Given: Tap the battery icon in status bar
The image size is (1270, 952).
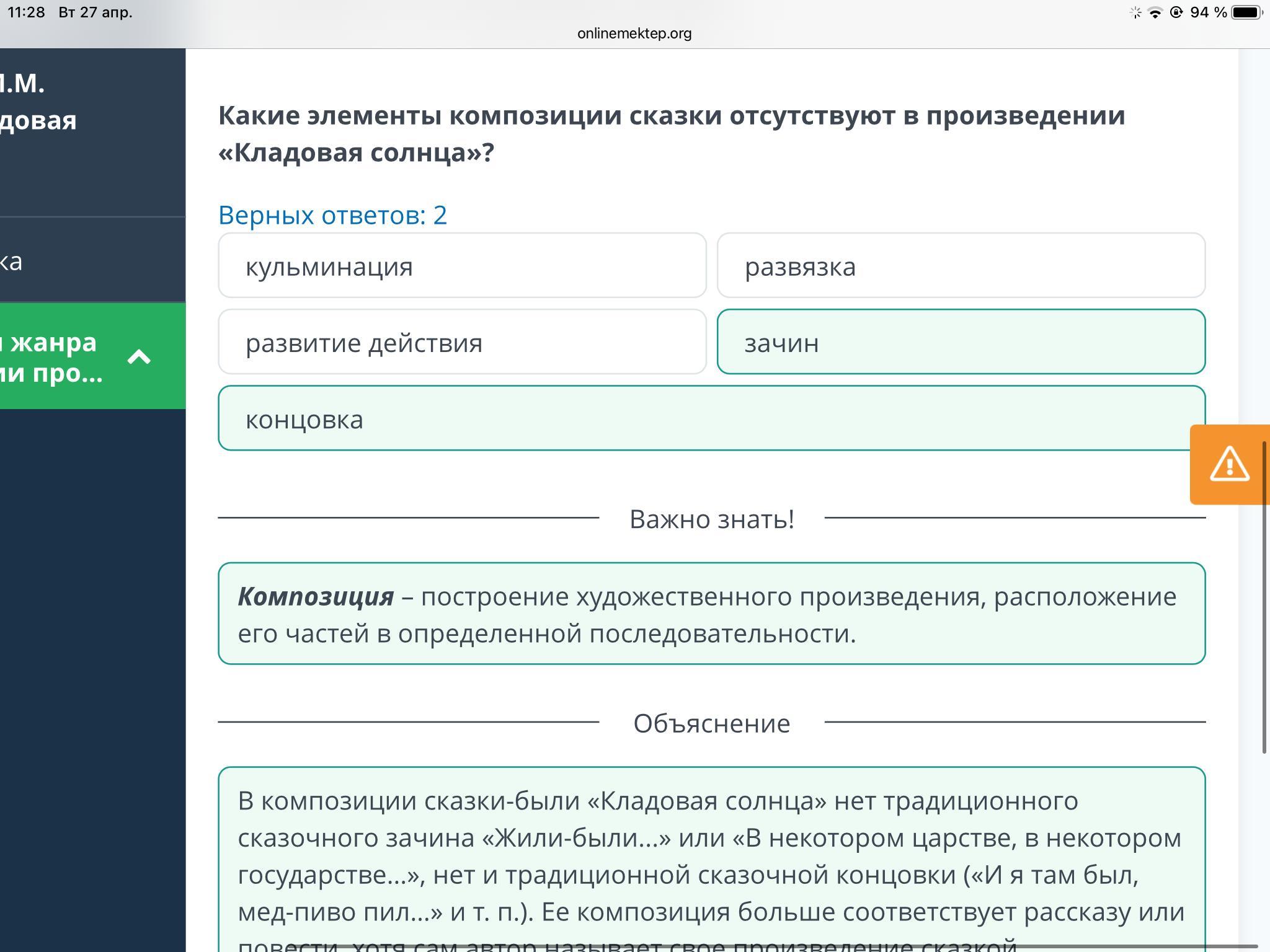Looking at the screenshot, I should pyautogui.click(x=1247, y=12).
